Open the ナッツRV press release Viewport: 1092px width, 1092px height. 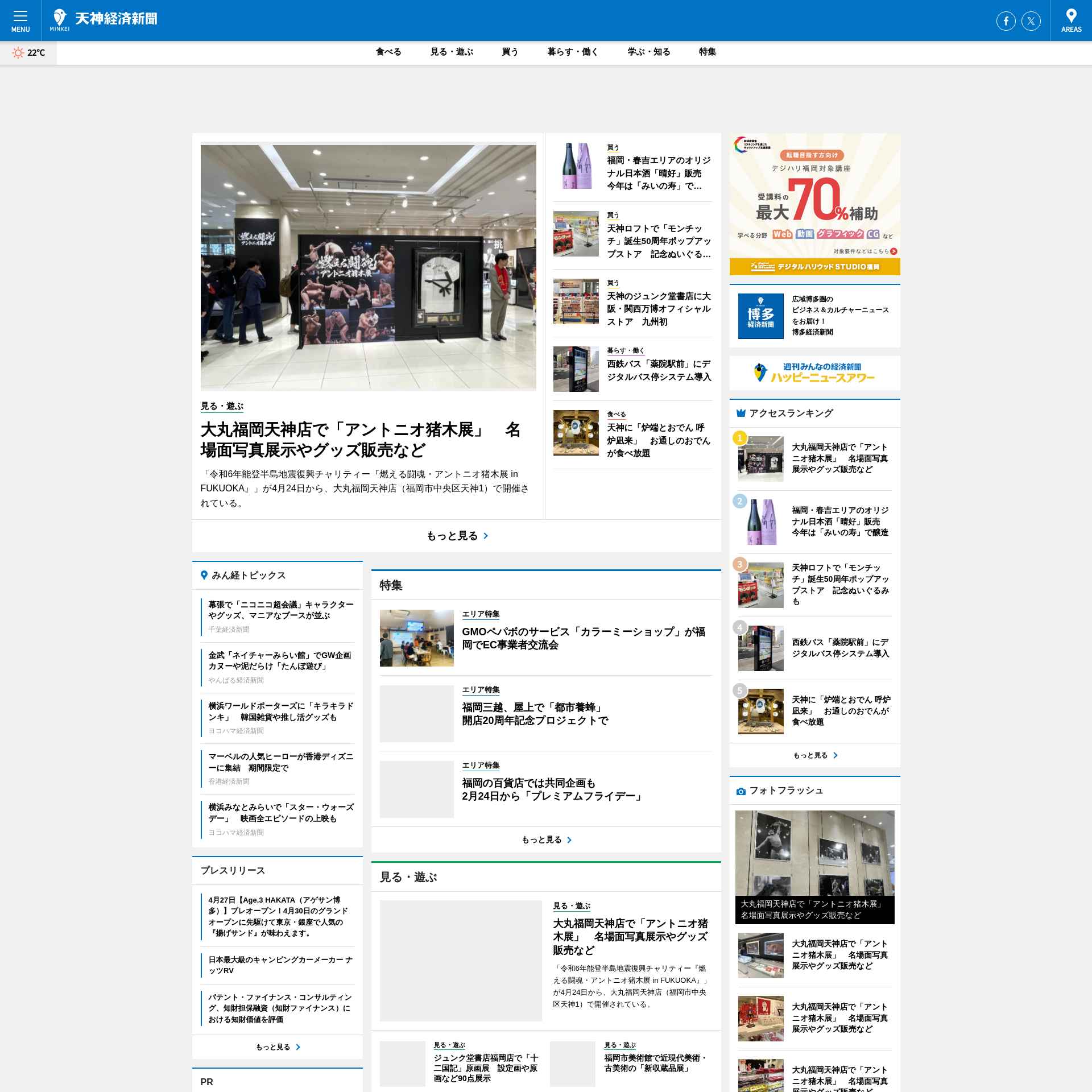click(x=280, y=965)
